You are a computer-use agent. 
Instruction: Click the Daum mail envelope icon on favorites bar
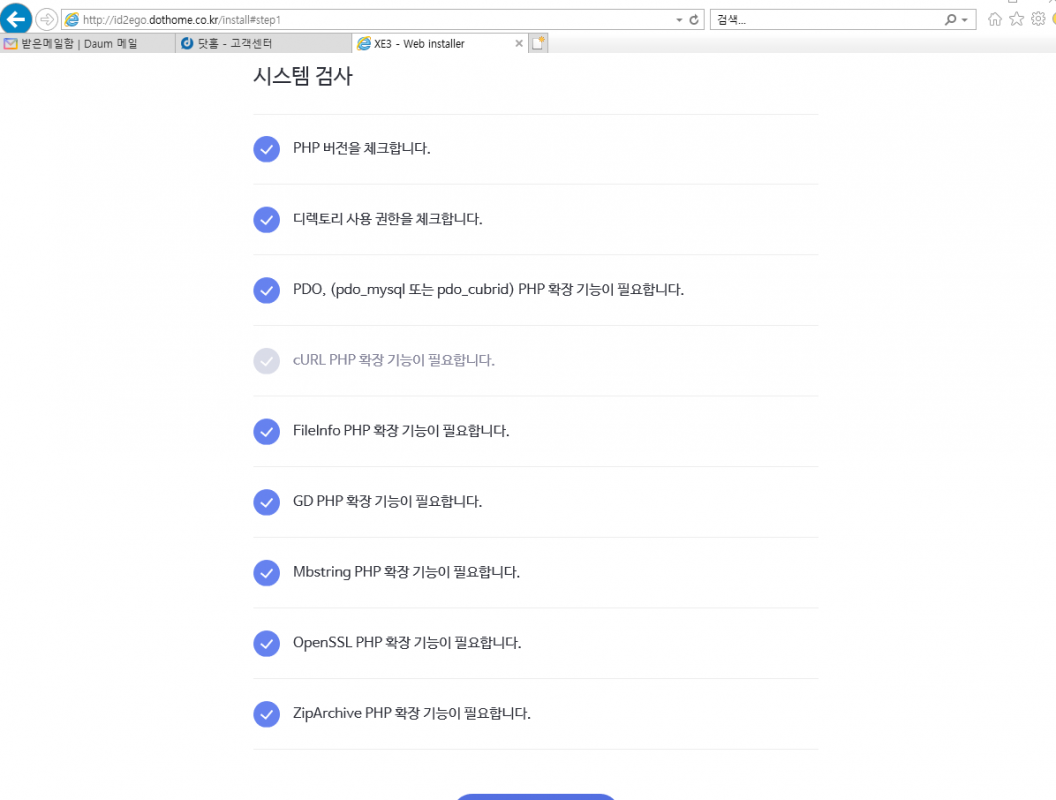pos(13,43)
